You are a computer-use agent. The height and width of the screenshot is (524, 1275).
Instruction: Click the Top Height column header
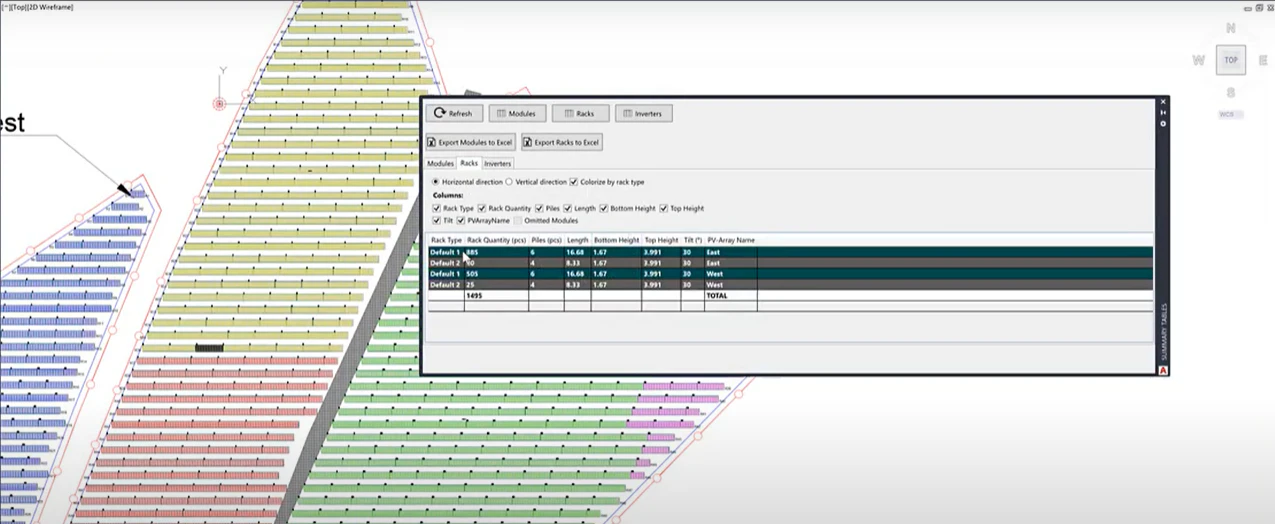[661, 240]
